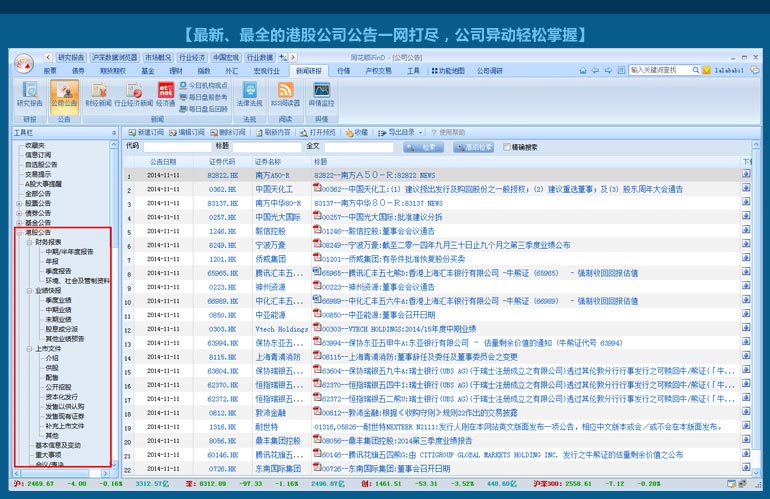Enable the 精确搜索 checkbox
This screenshot has width=770, height=499.
[x=507, y=147]
